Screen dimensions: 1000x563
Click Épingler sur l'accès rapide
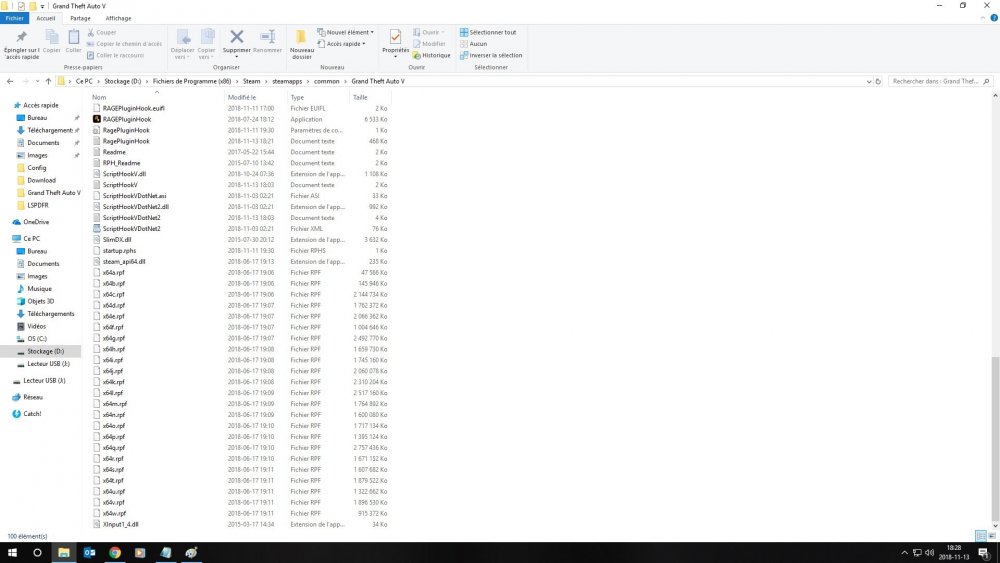point(22,44)
